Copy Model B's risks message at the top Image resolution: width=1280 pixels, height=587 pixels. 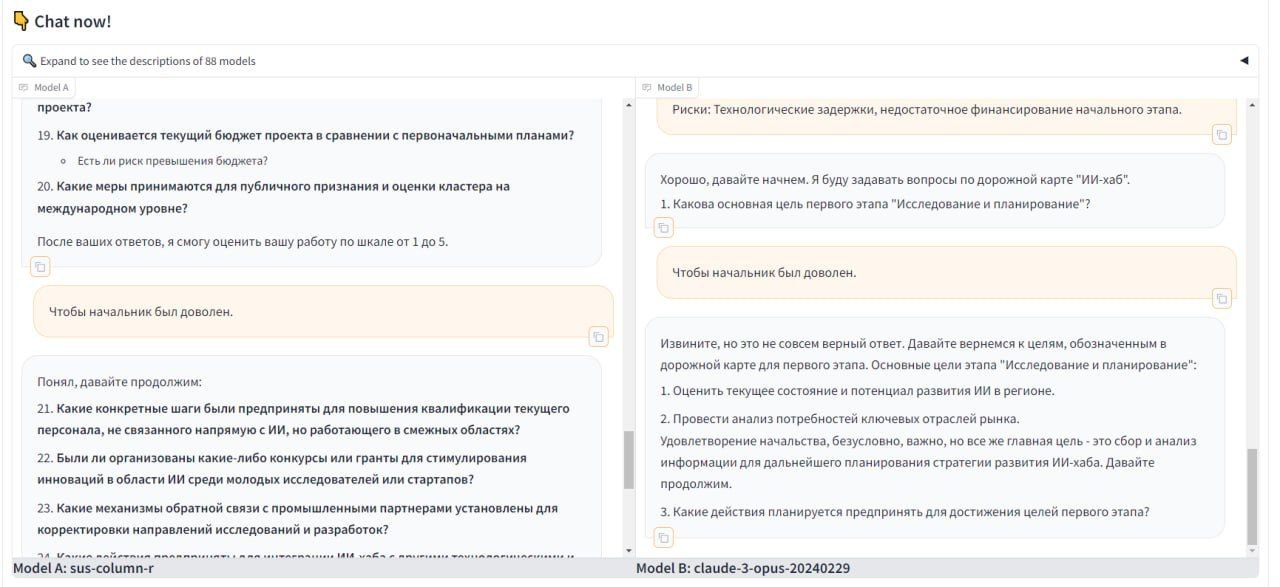click(1221, 133)
